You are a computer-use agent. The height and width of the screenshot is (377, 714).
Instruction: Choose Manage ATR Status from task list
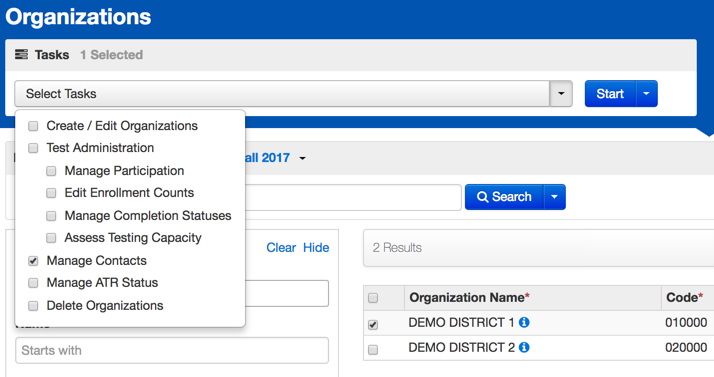(102, 283)
